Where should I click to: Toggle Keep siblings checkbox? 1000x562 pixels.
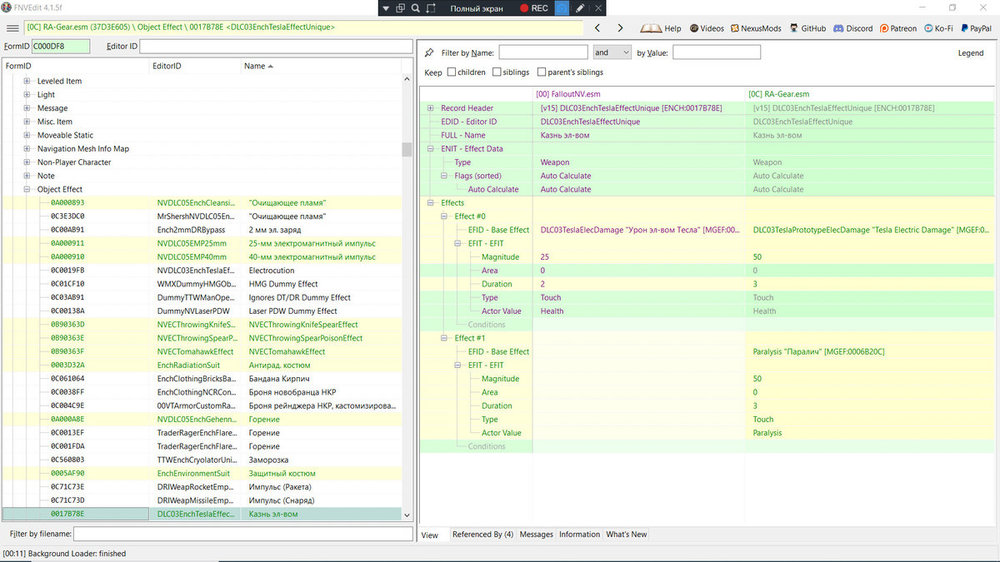tap(496, 72)
